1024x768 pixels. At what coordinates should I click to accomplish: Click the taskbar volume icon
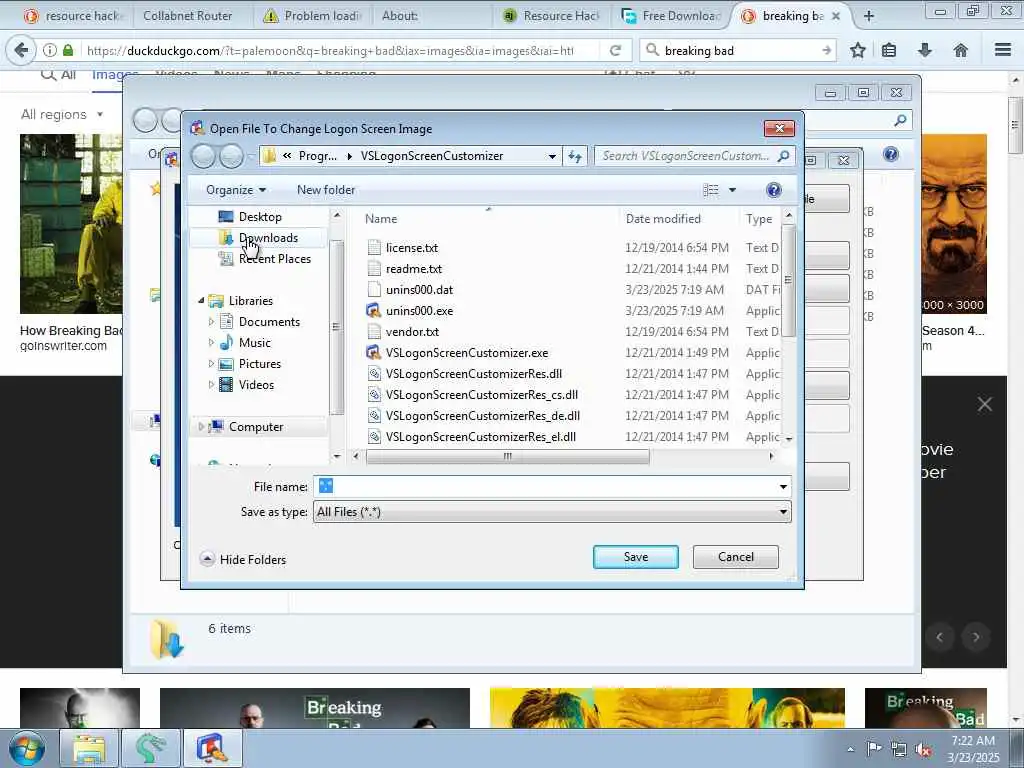[x=923, y=750]
